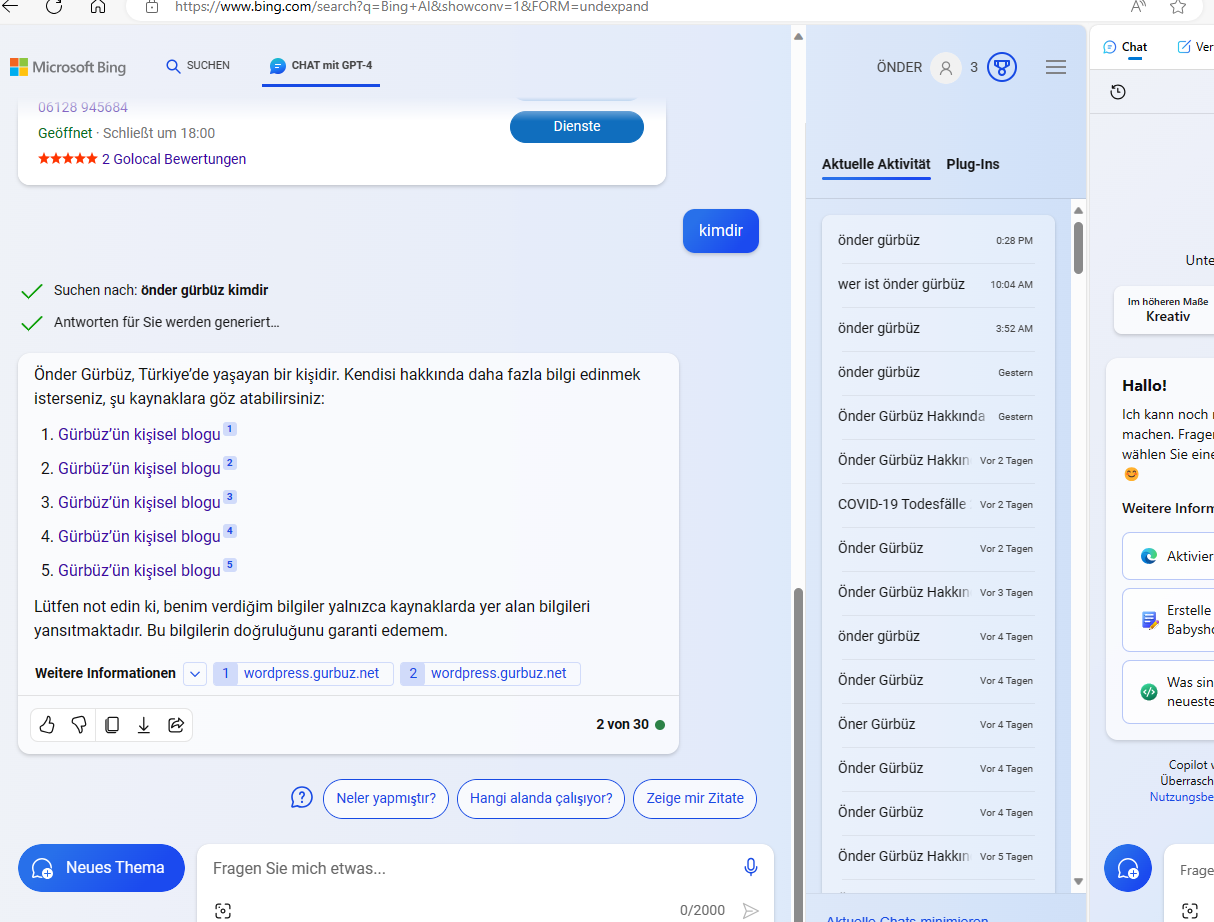Export the answer with the download icon
Image resolution: width=1214 pixels, height=922 pixels.
(x=144, y=725)
